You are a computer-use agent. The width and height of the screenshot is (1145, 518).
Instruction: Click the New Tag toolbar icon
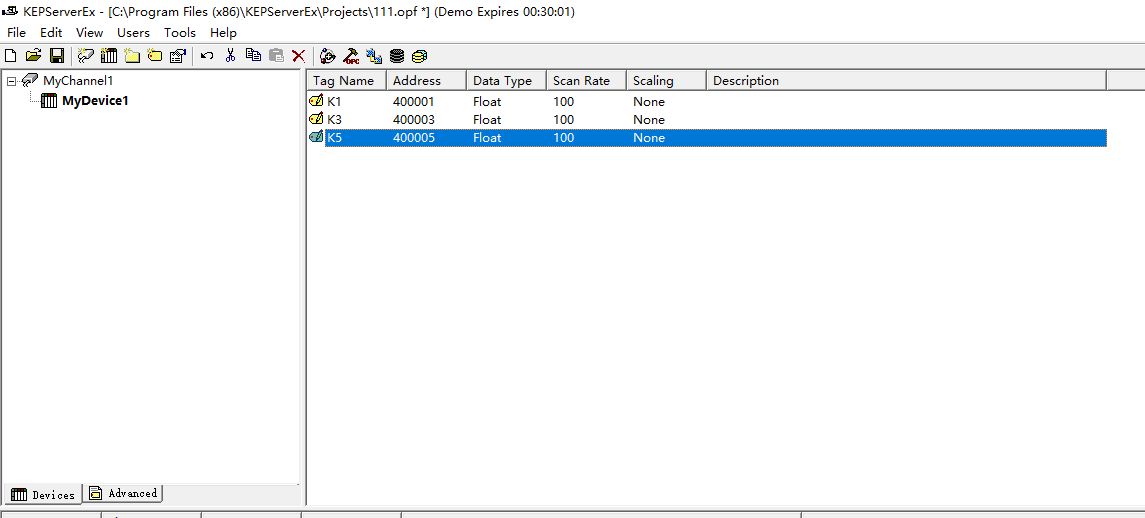[155, 56]
